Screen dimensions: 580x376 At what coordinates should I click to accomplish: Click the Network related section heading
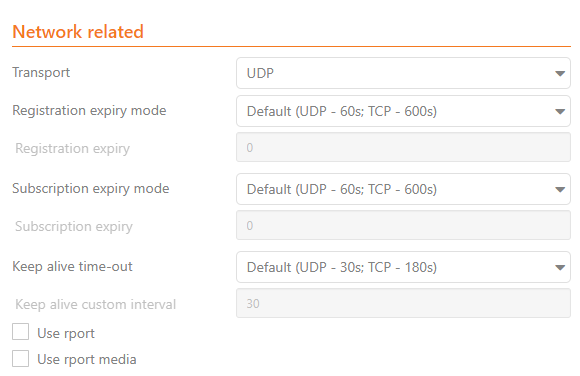(x=78, y=32)
